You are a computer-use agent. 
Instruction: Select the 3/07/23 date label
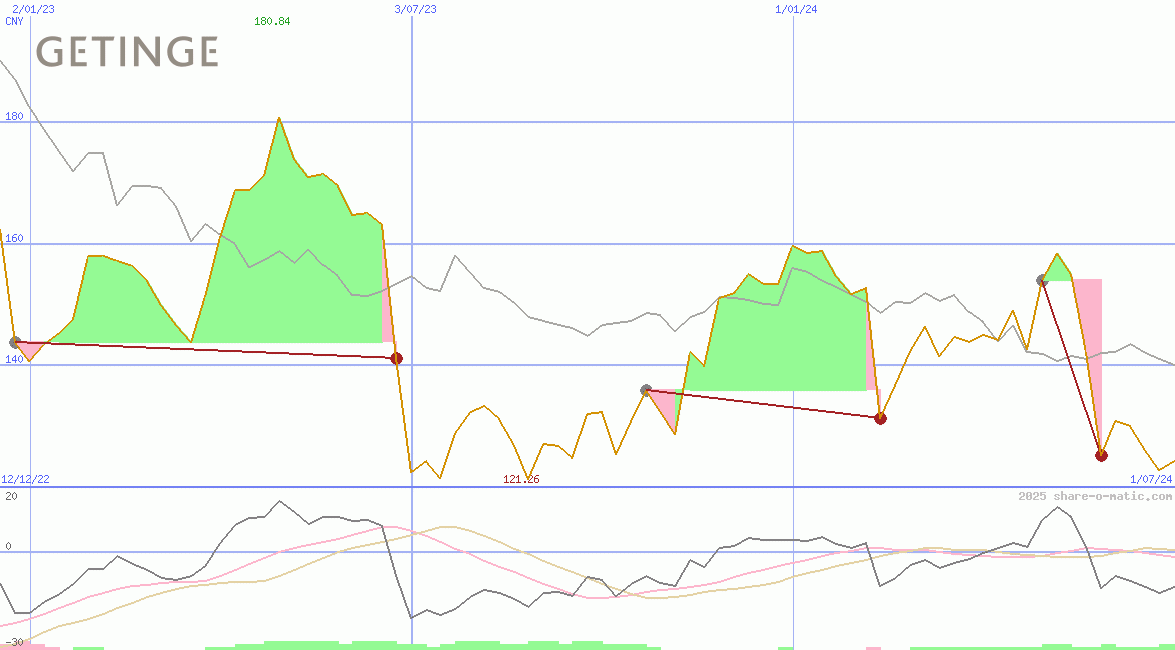(x=415, y=9)
